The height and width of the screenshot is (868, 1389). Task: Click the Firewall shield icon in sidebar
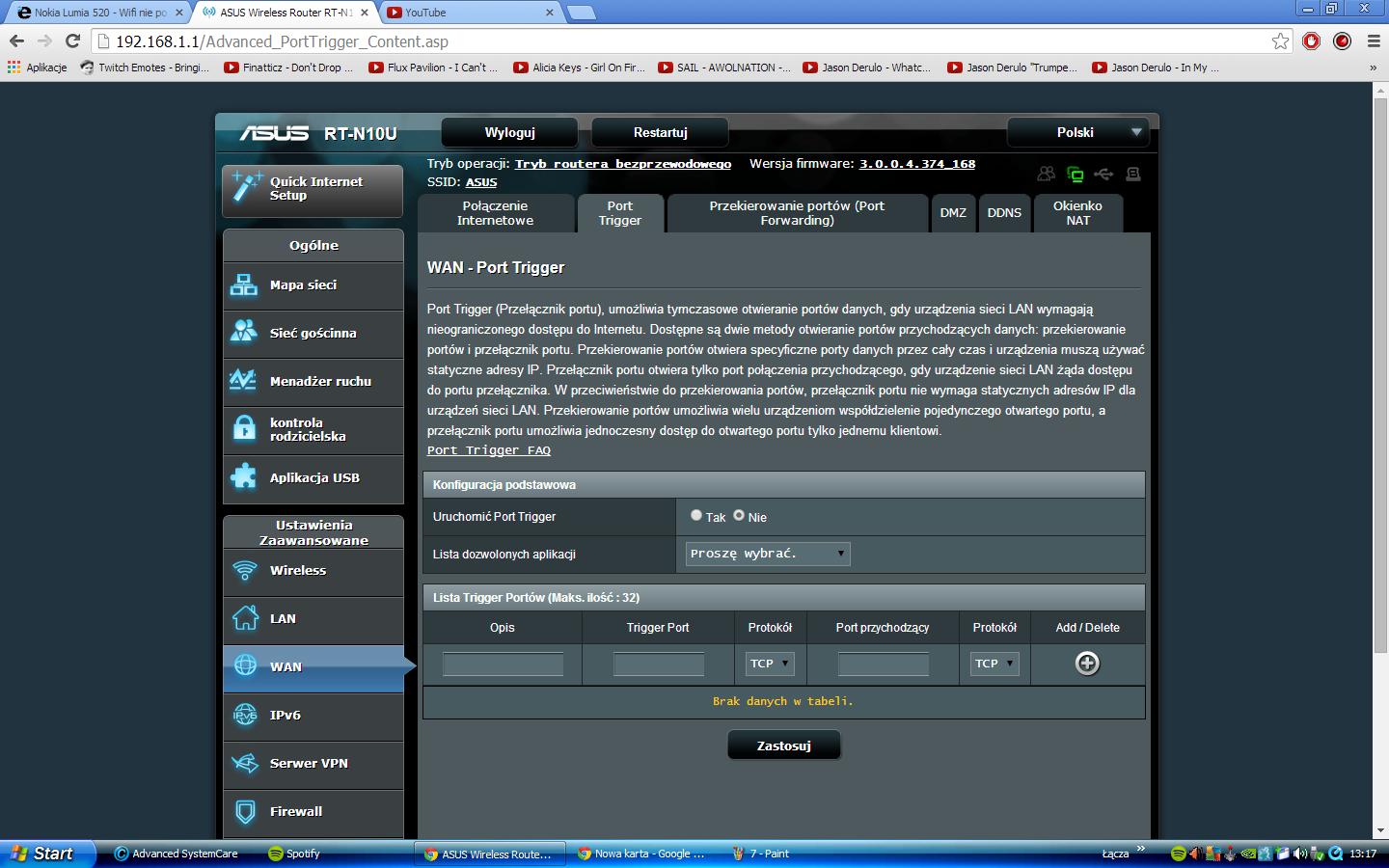pos(245,812)
